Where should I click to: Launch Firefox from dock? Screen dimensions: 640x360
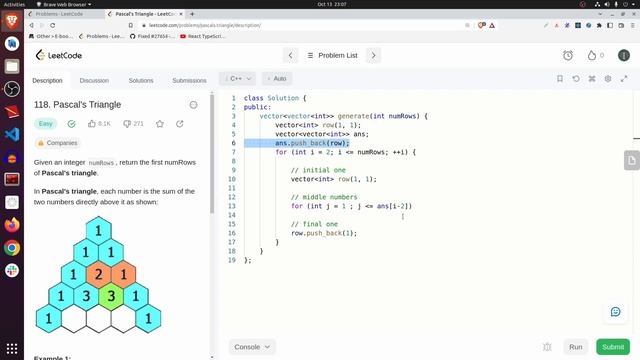(12, 225)
